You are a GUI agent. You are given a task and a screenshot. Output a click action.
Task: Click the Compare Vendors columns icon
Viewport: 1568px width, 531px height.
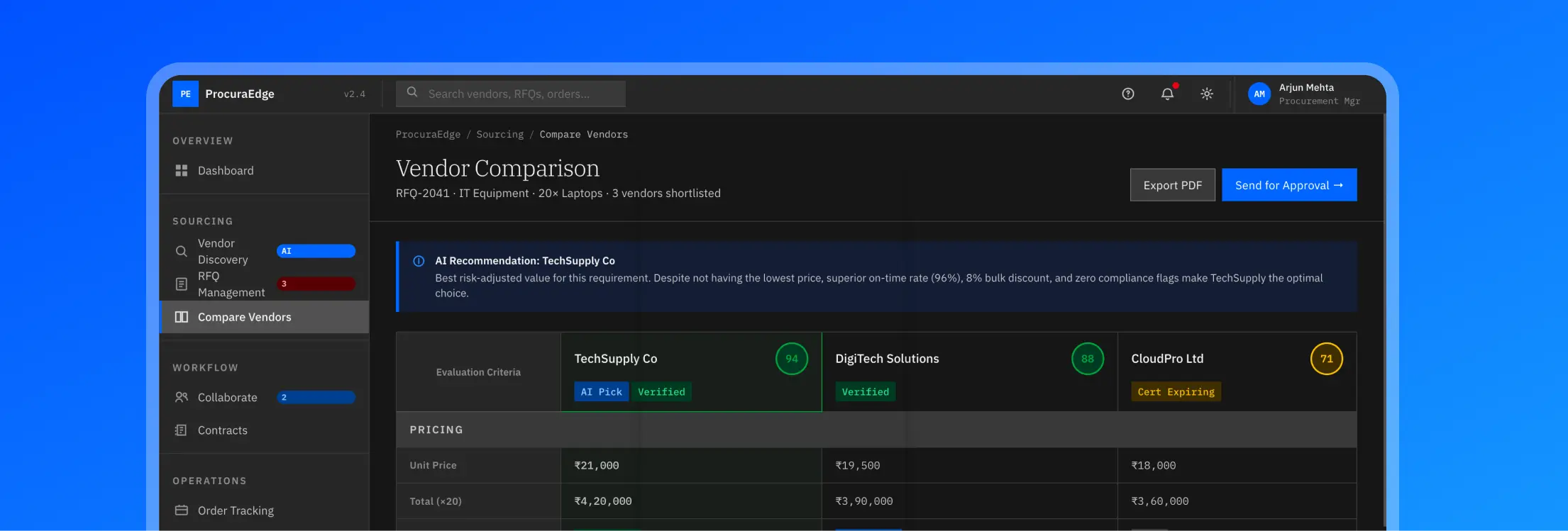(x=182, y=317)
